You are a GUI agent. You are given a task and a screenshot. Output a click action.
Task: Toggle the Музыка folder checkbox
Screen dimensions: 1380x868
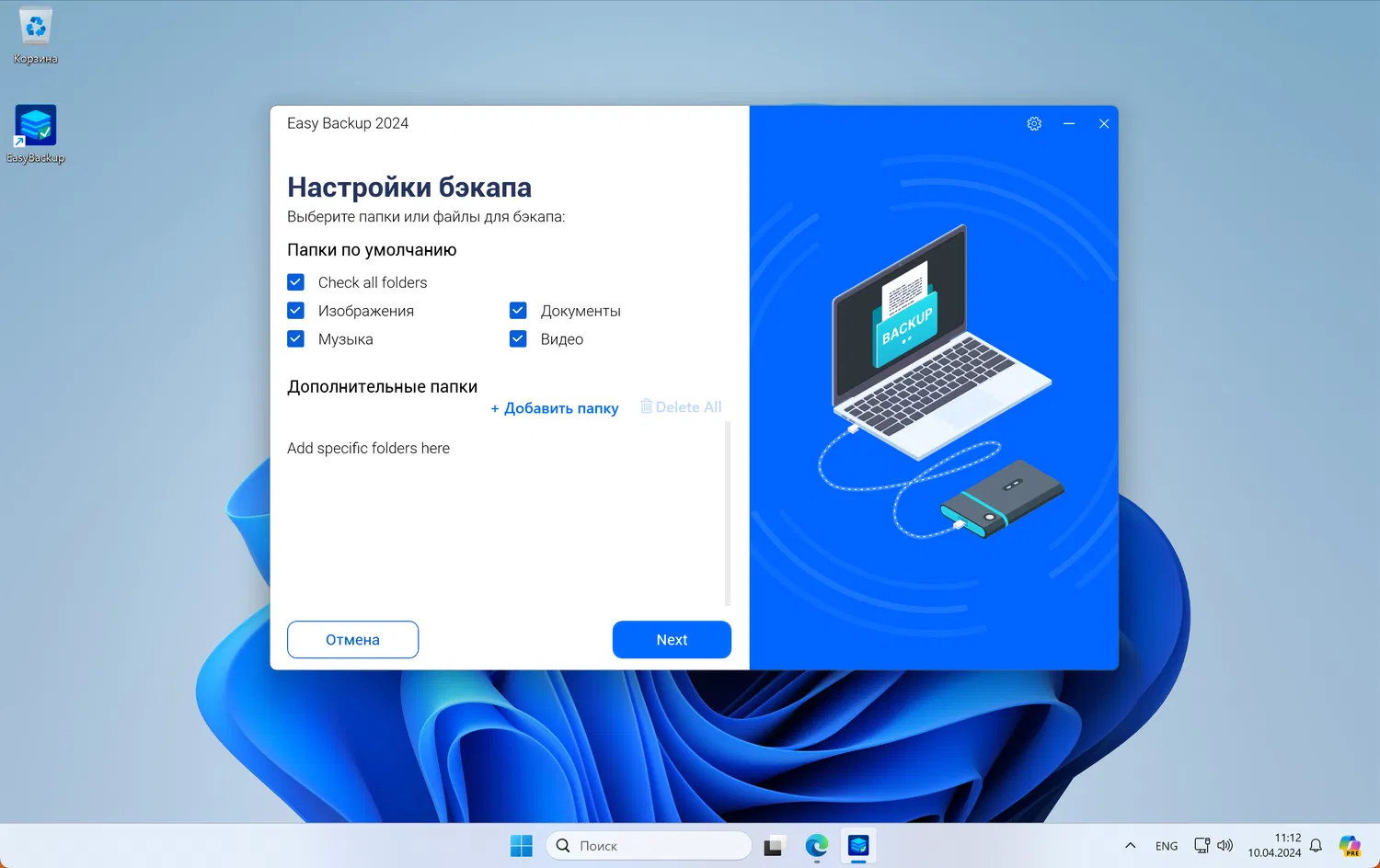[x=295, y=339]
